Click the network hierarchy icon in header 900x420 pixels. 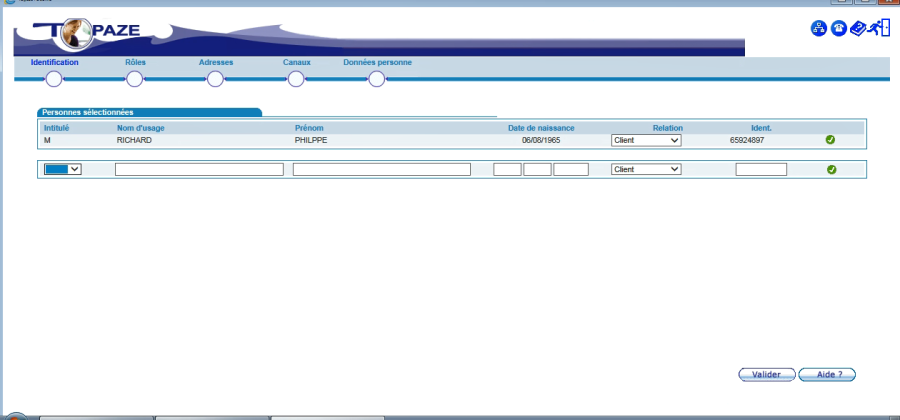click(818, 29)
